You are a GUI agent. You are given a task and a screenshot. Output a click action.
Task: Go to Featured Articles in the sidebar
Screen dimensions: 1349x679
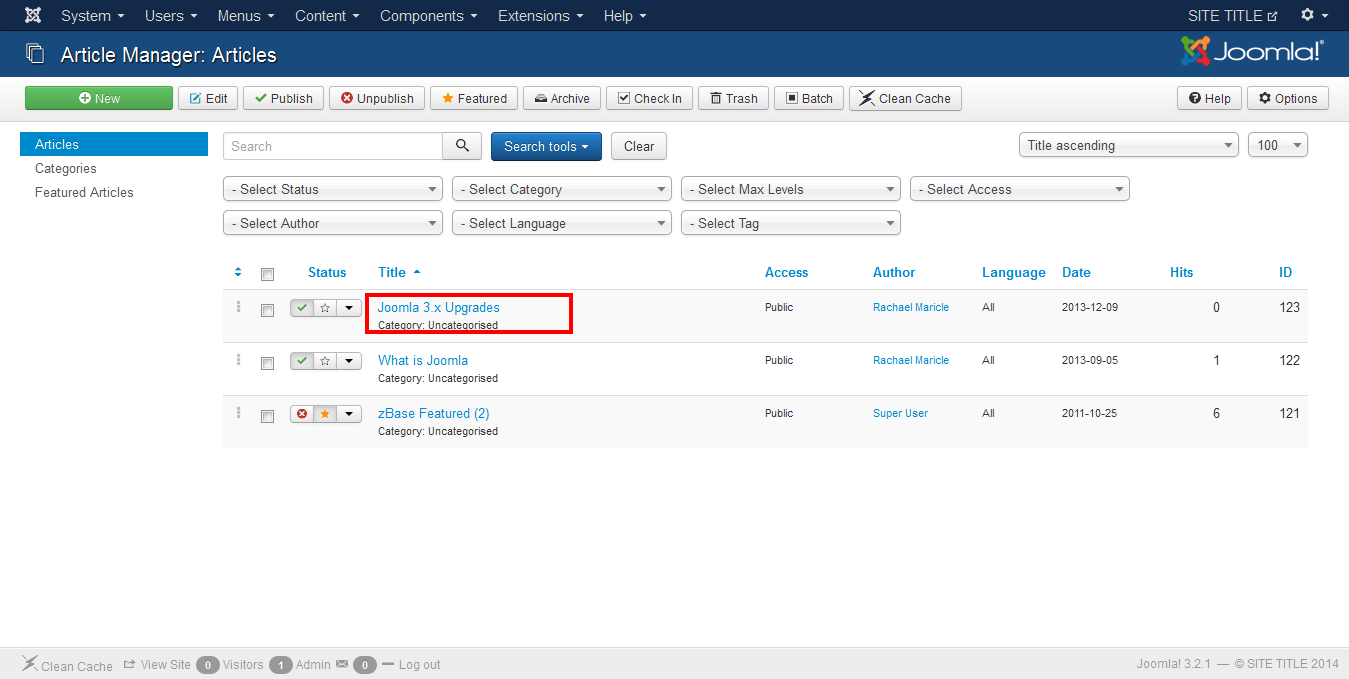[x=84, y=193]
